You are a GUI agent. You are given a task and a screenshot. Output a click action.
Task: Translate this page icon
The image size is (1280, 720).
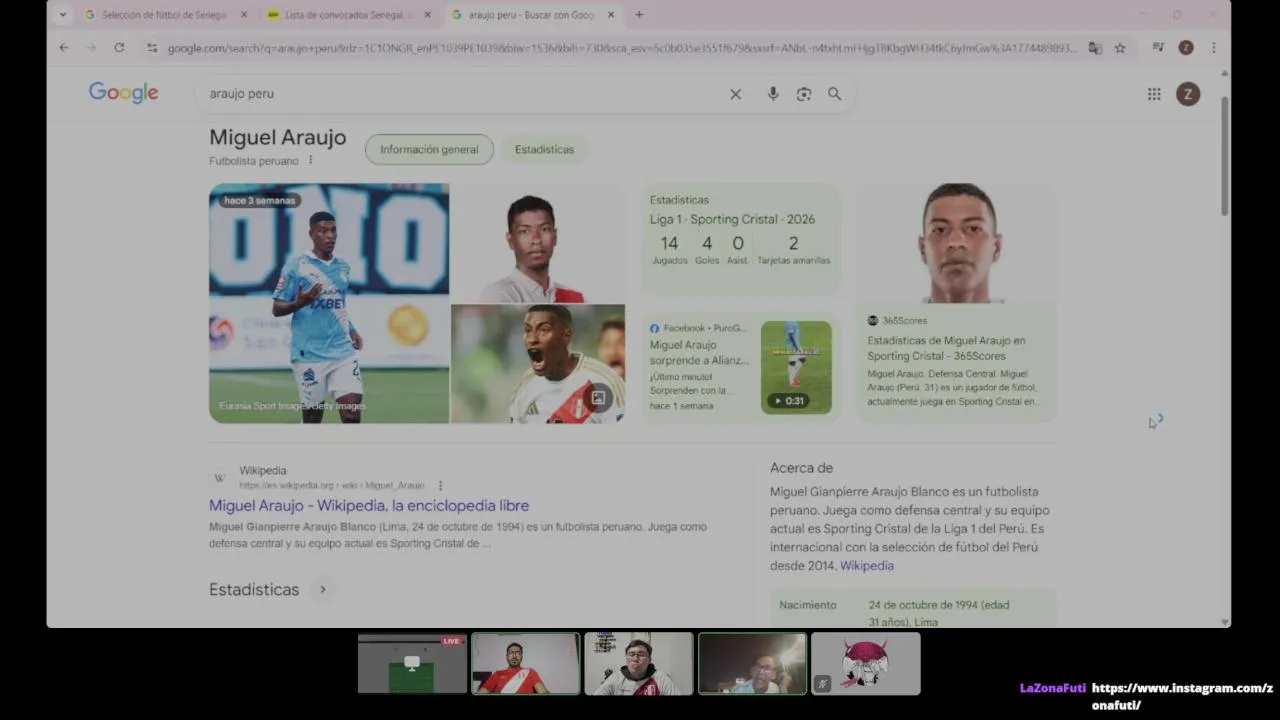click(1095, 48)
